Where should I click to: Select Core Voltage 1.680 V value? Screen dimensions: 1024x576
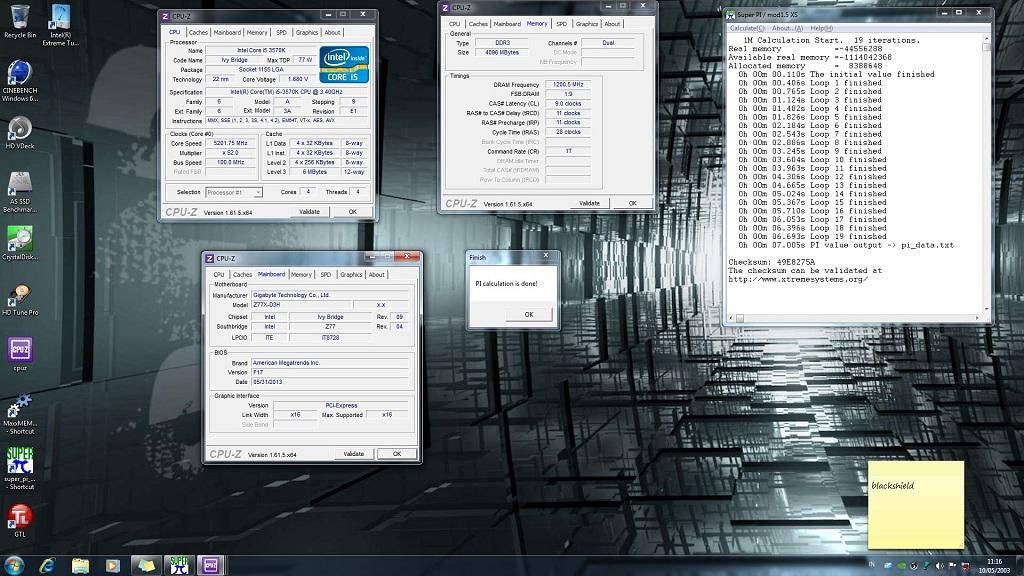[298, 79]
